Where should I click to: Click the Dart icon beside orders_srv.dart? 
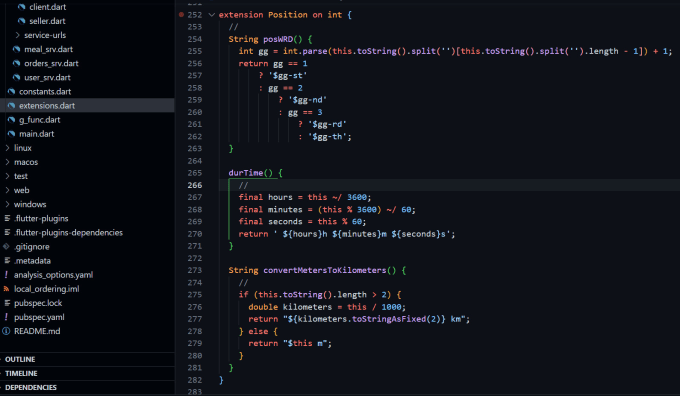[16, 63]
